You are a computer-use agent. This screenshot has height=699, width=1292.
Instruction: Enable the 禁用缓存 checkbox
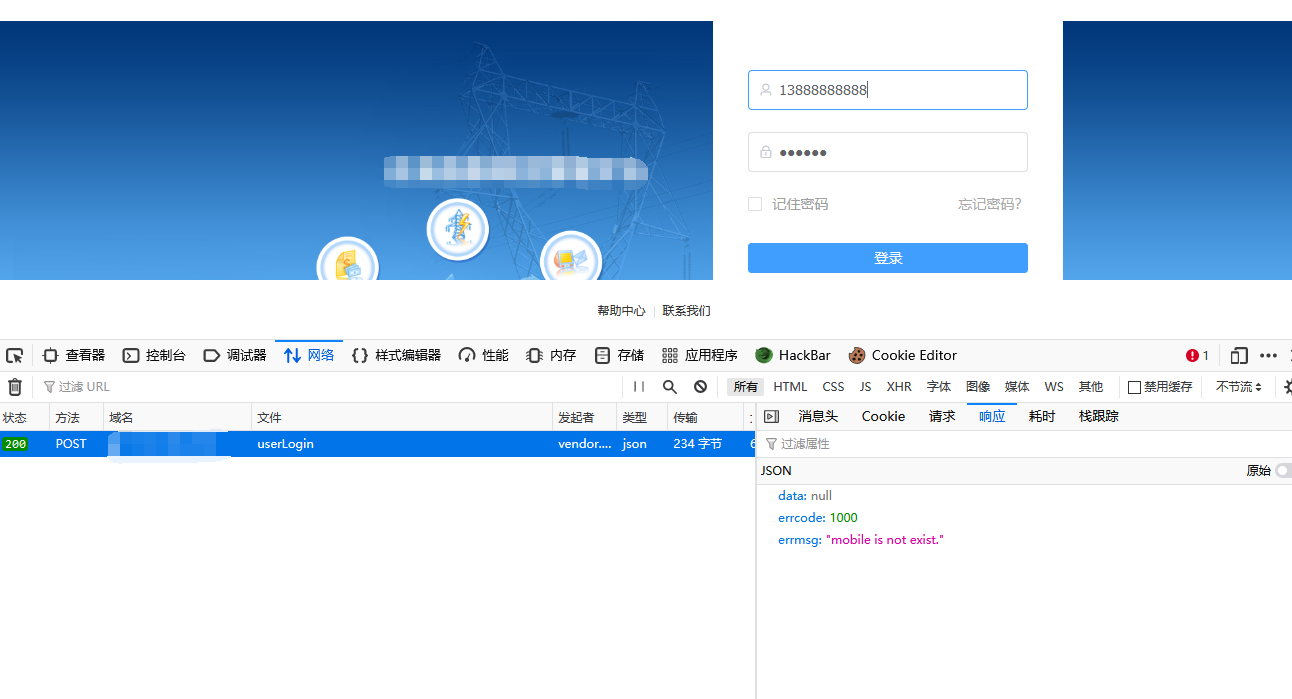tap(1134, 387)
